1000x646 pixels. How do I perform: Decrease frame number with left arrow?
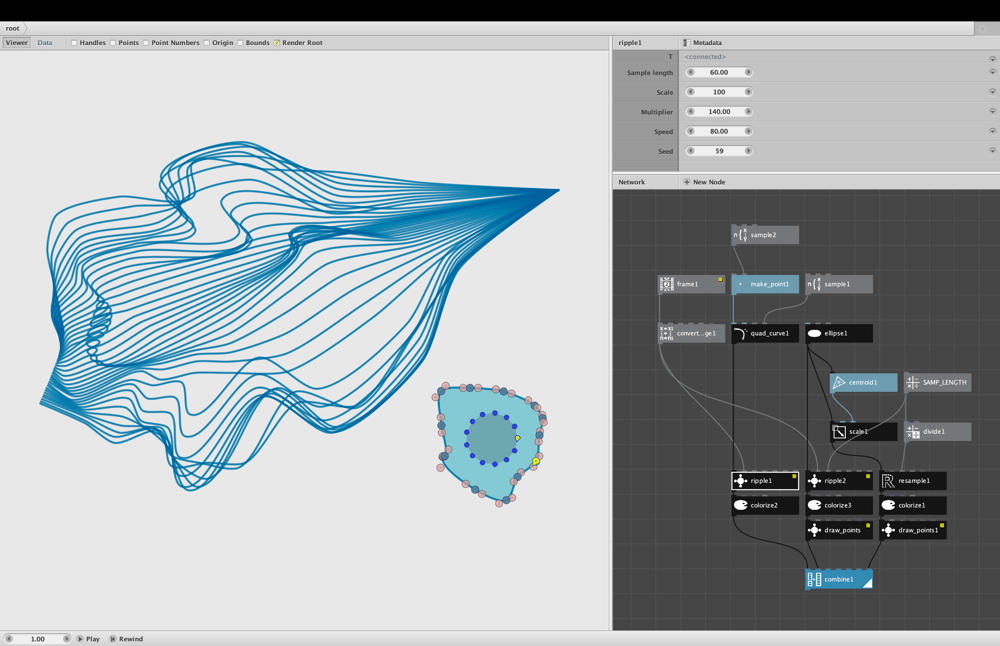click(8, 638)
